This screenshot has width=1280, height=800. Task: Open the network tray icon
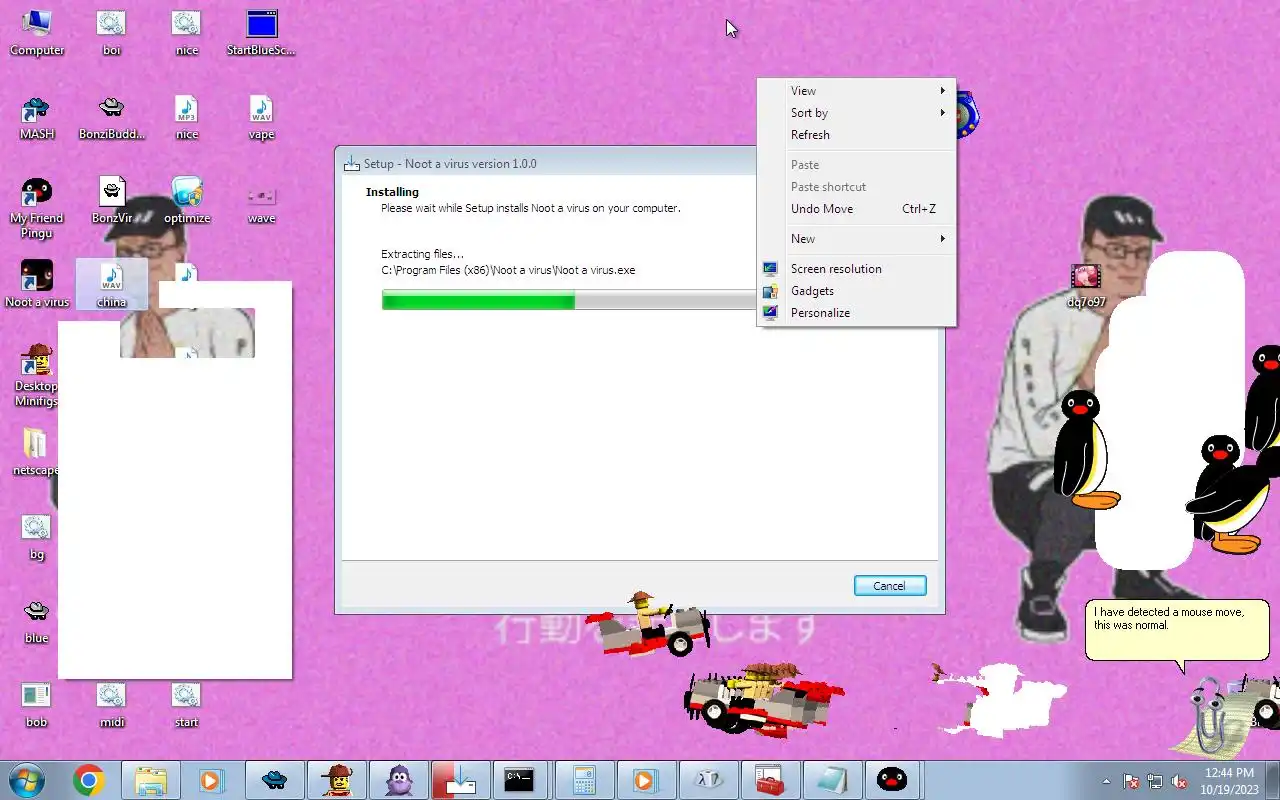(1155, 781)
